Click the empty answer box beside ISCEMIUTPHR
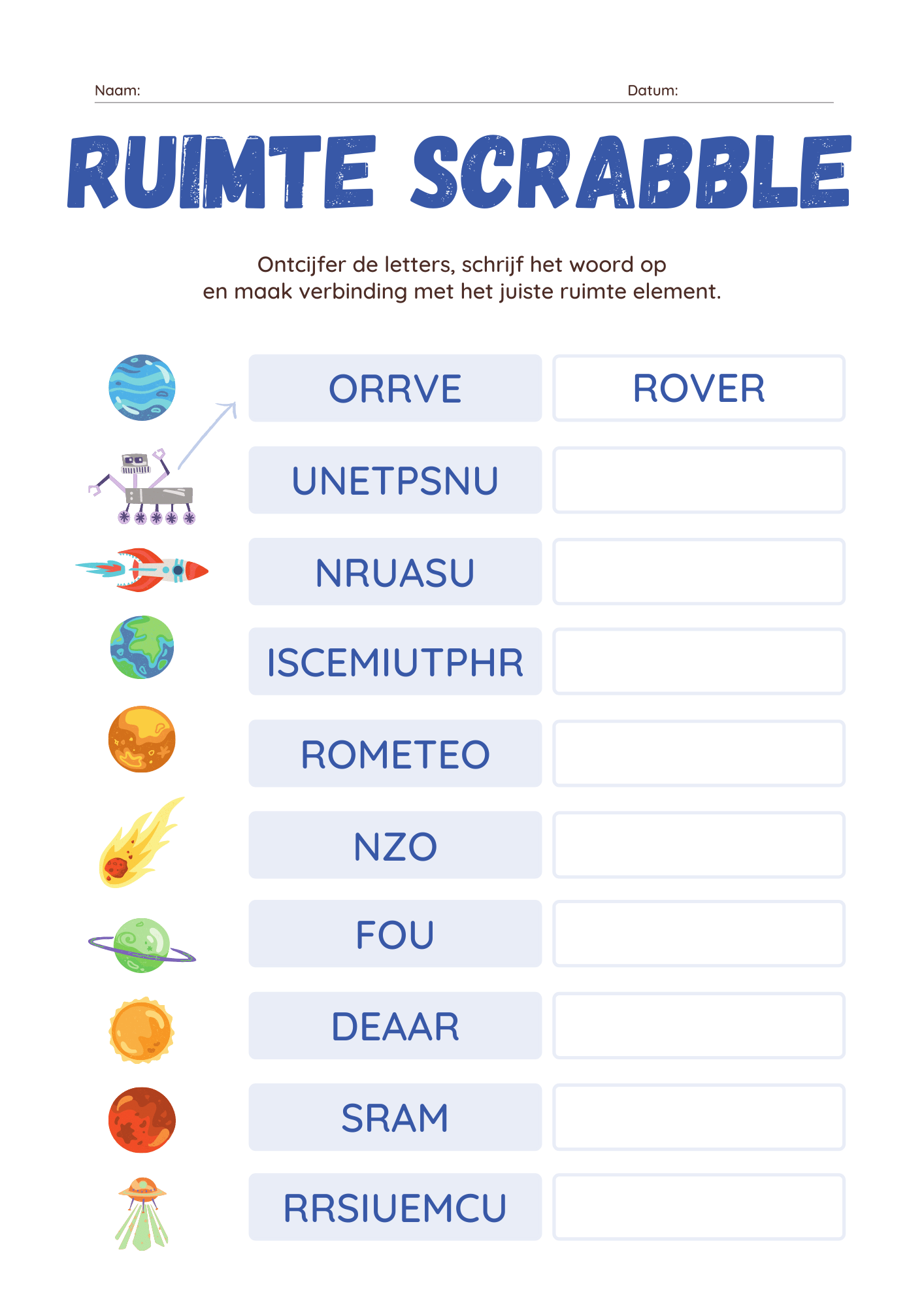The height and width of the screenshot is (1307, 924). coord(699,661)
